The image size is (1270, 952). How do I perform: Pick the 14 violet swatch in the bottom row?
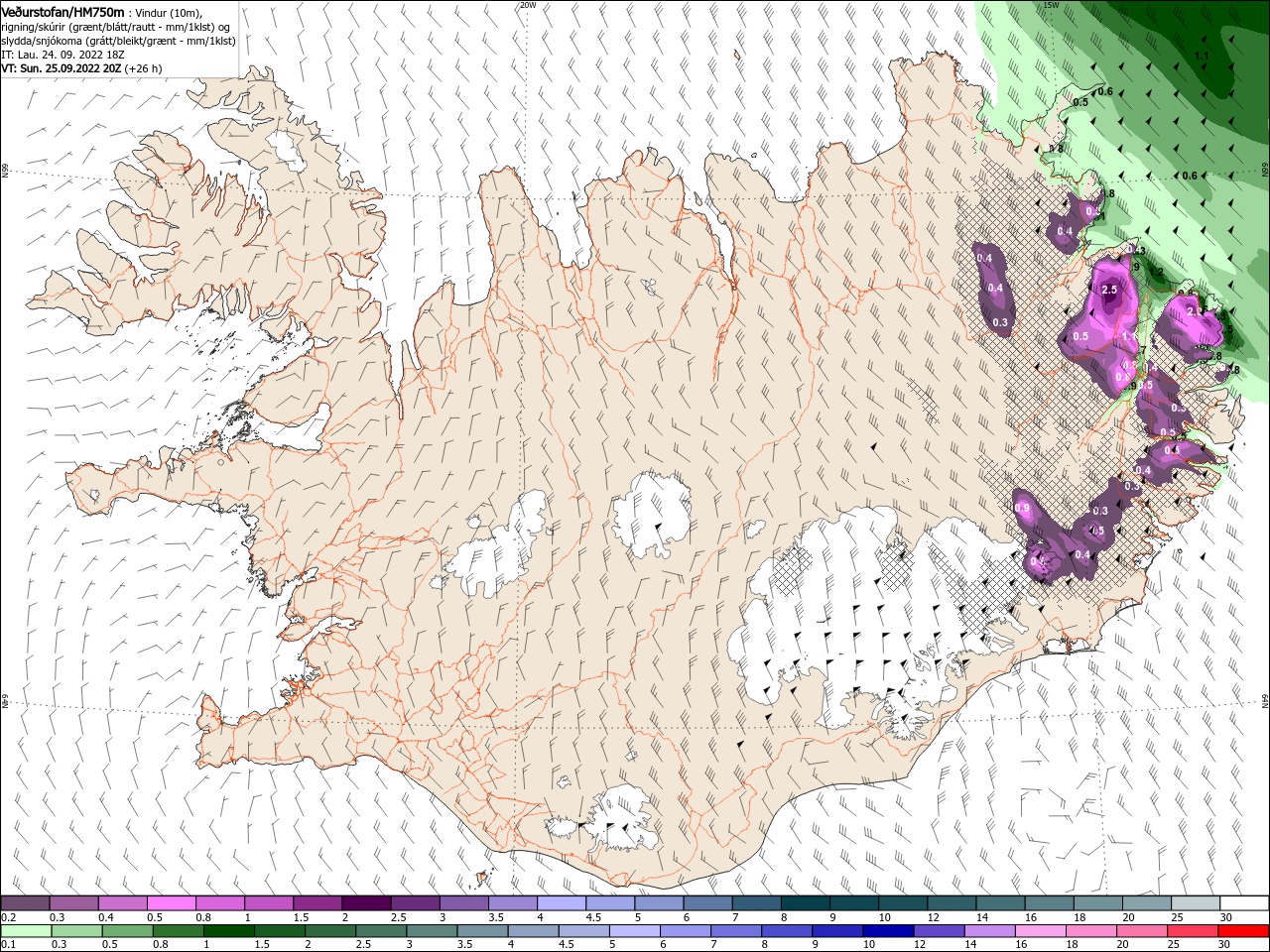coord(988,931)
